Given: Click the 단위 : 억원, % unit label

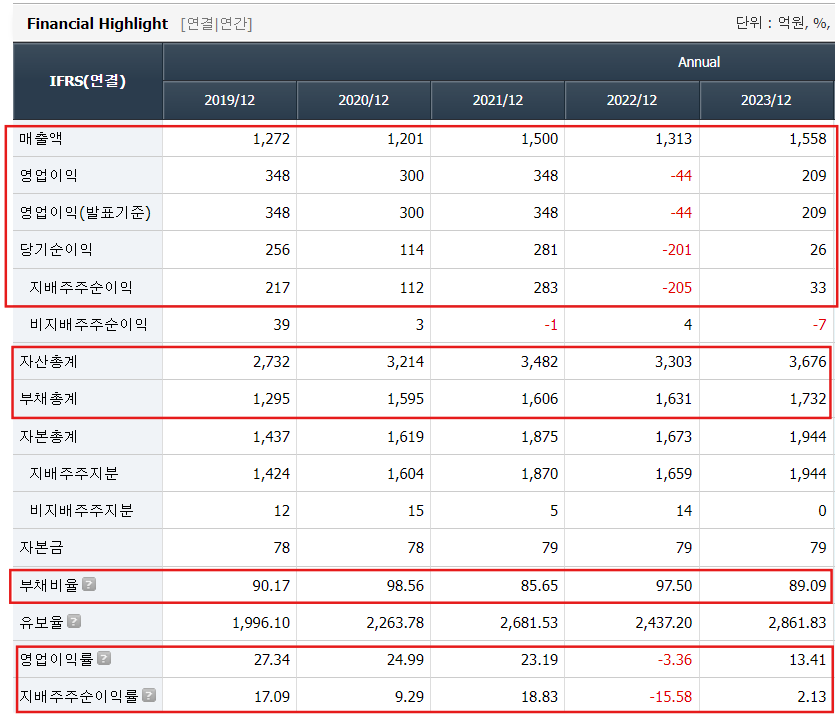Looking at the screenshot, I should click(x=783, y=22).
